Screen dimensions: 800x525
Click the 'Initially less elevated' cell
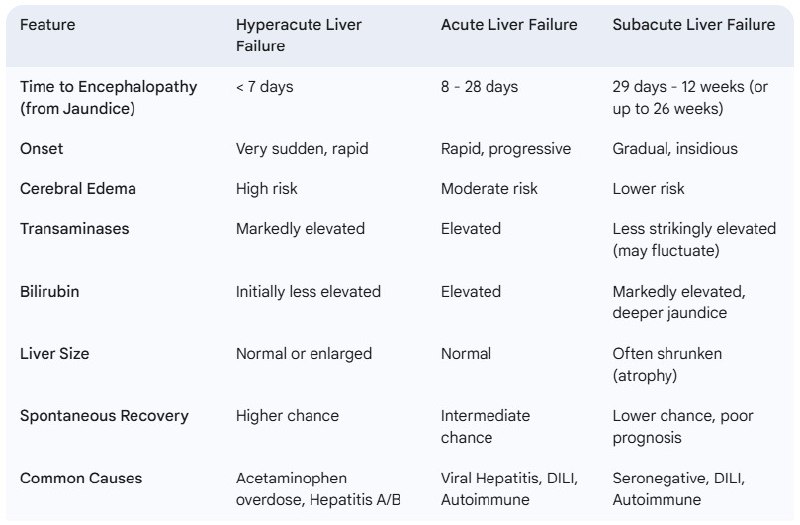pyautogui.click(x=308, y=291)
